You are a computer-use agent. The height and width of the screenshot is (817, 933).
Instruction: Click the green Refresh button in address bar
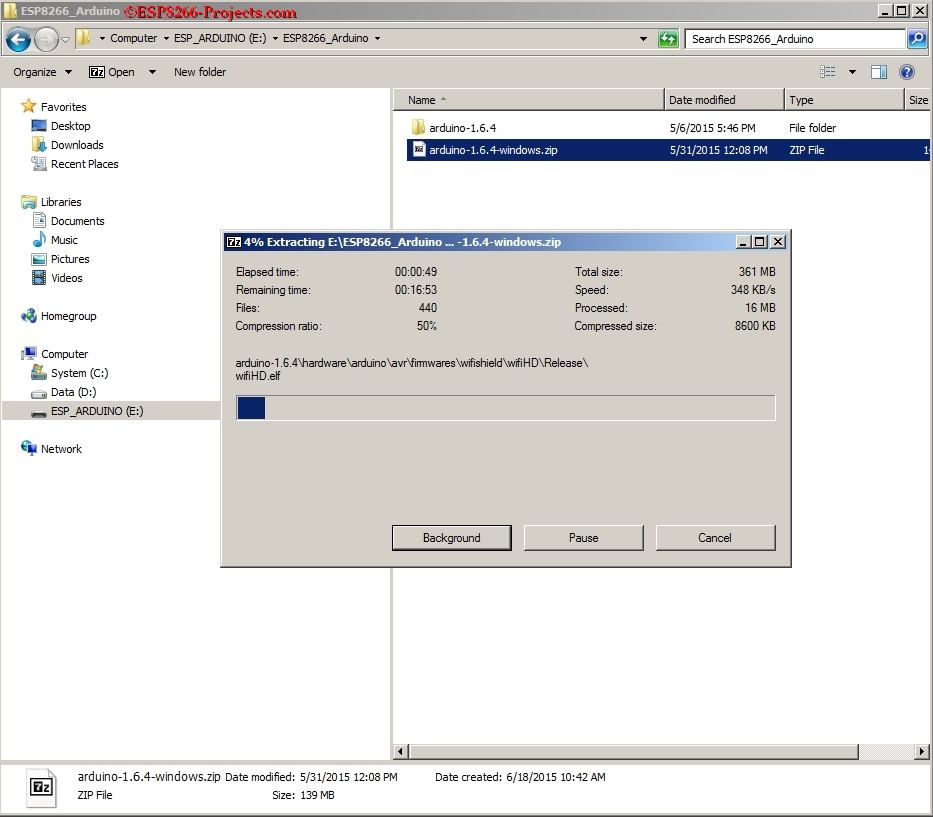tap(668, 39)
